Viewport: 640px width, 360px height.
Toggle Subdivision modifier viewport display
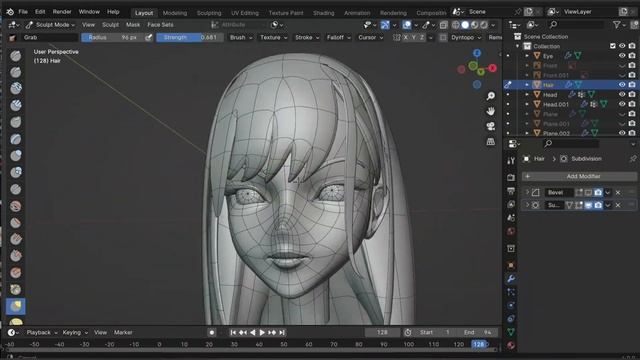pyautogui.click(x=588, y=205)
